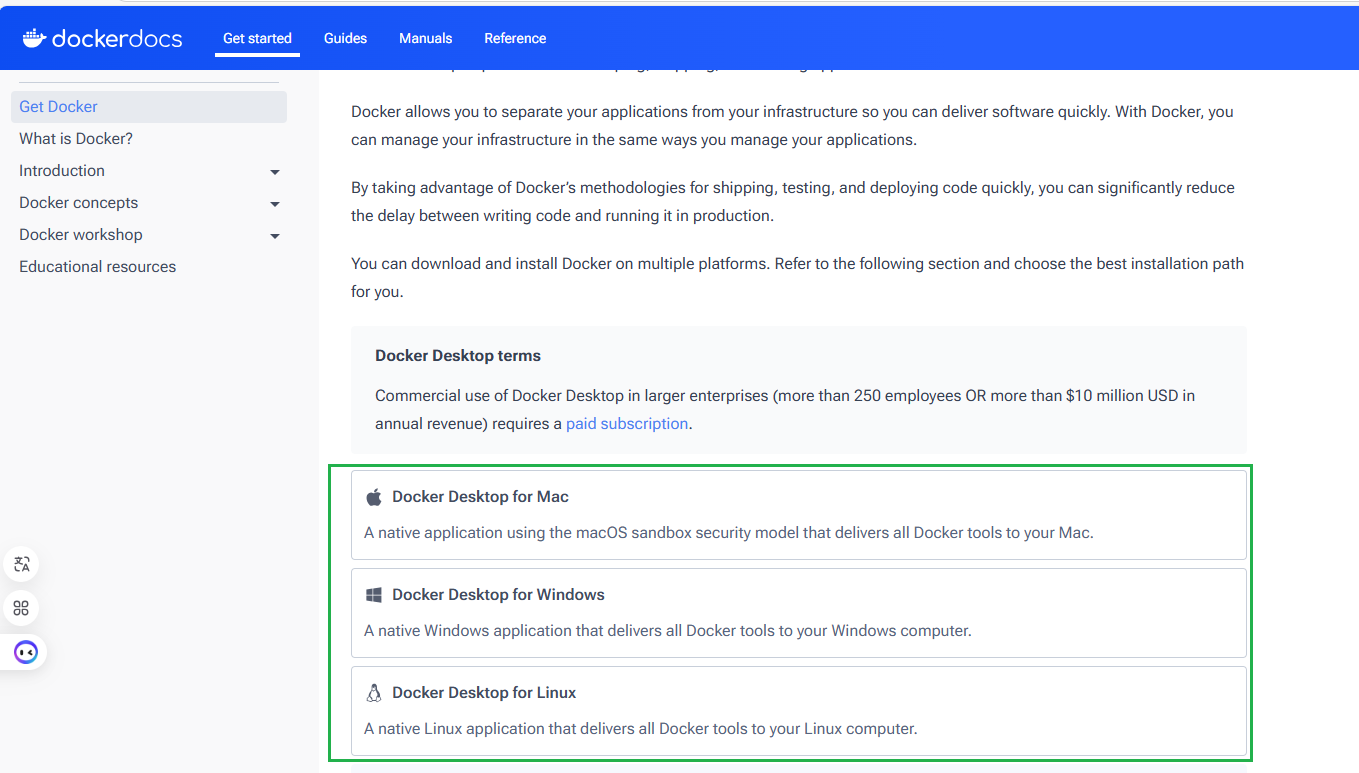Click the Docker Desktop terms heading
The height and width of the screenshot is (773, 1359).
point(458,356)
